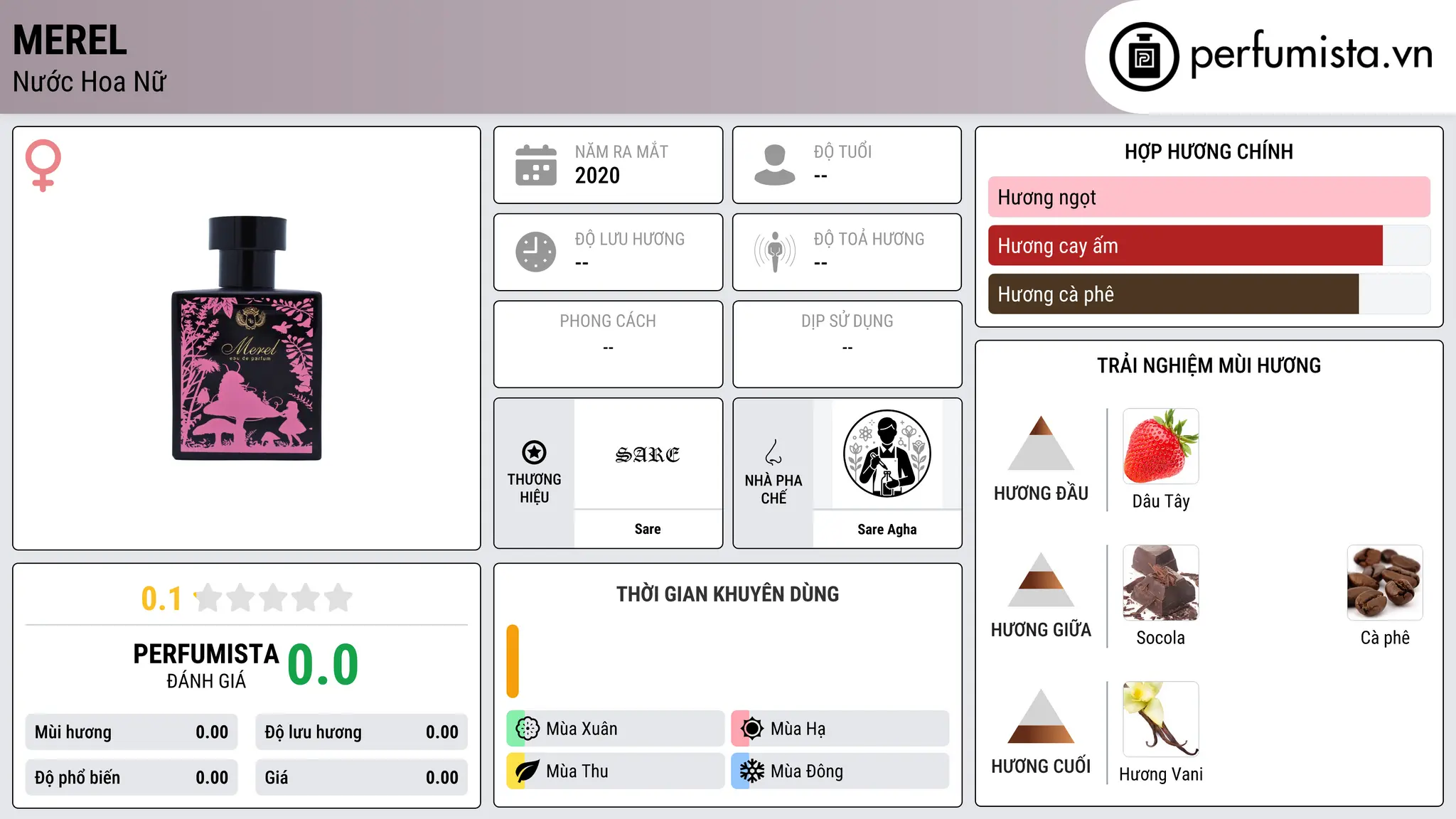Click the 0.1 star rating number

[x=161, y=599]
